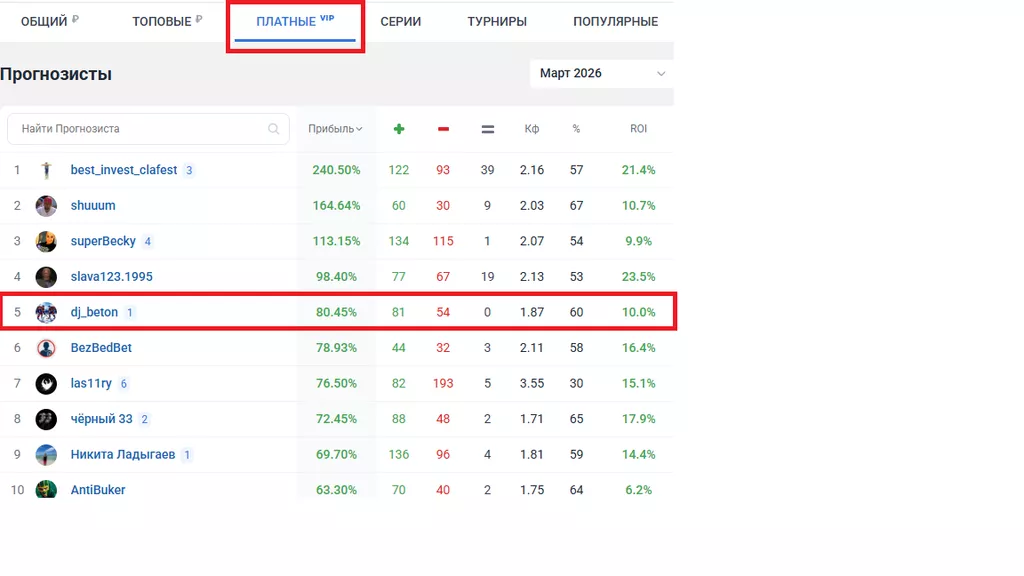
Task: Click superBecky profile avatar
Action: coord(46,241)
